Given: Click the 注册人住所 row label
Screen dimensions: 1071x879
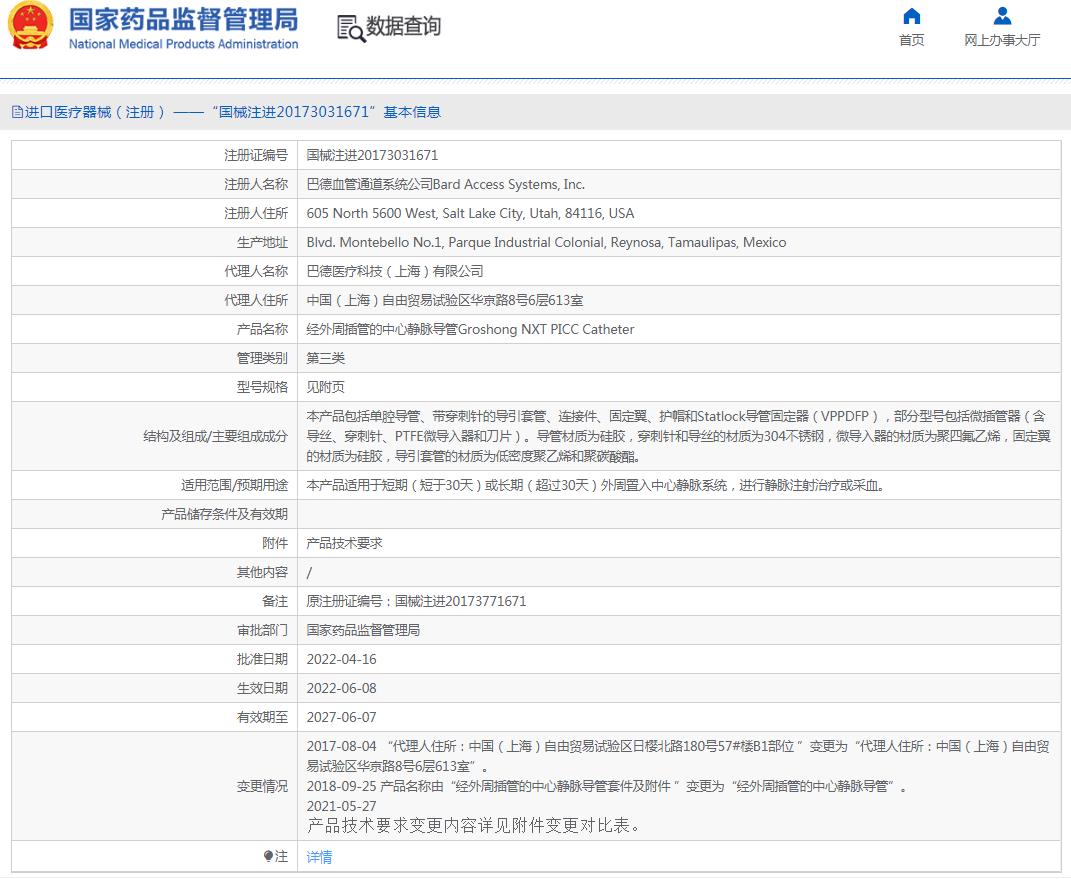Looking at the screenshot, I should coord(256,213).
